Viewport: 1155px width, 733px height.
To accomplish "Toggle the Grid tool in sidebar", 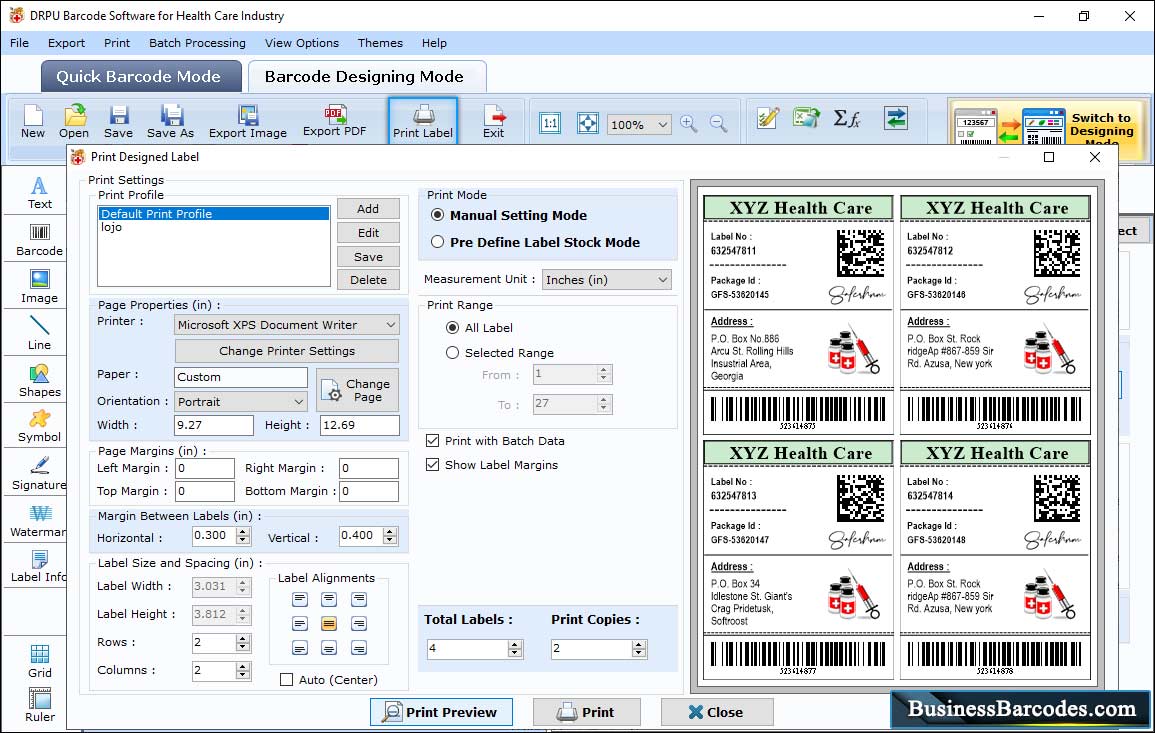I will point(40,662).
